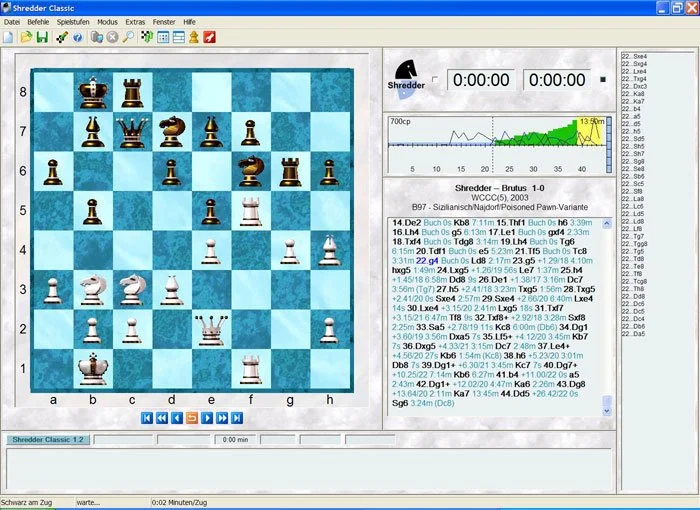Select 22...Ka8 in the move list
The width and height of the screenshot is (700, 510).
click(x=633, y=94)
